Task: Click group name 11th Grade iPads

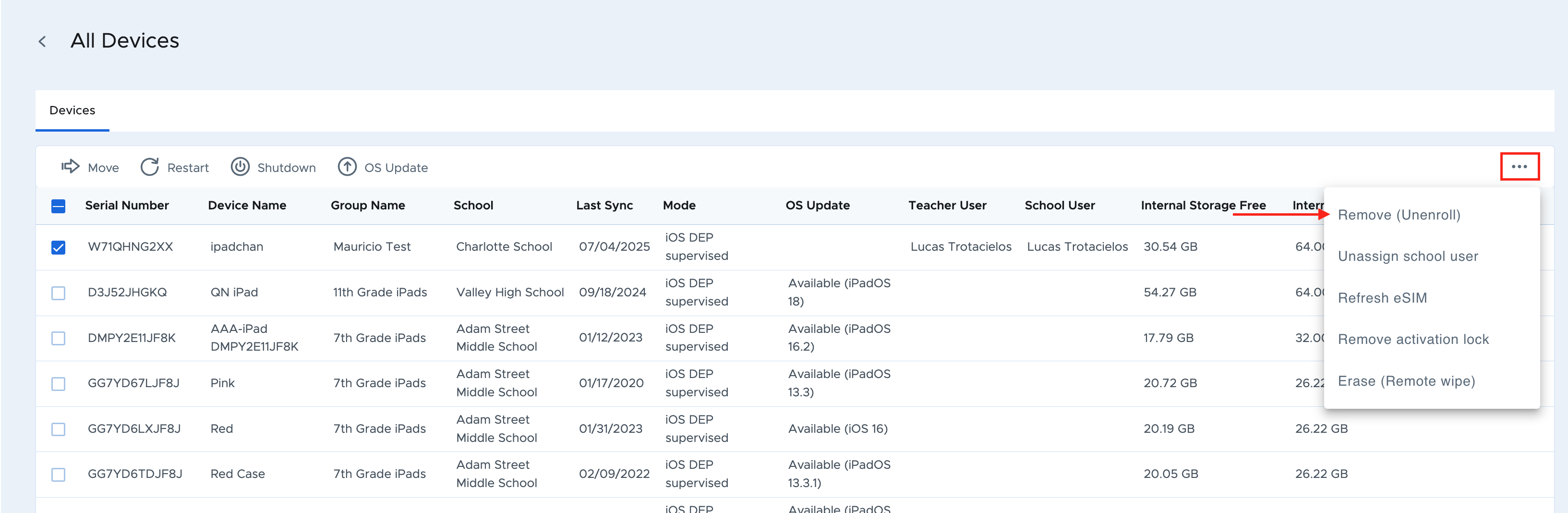Action: 380,293
